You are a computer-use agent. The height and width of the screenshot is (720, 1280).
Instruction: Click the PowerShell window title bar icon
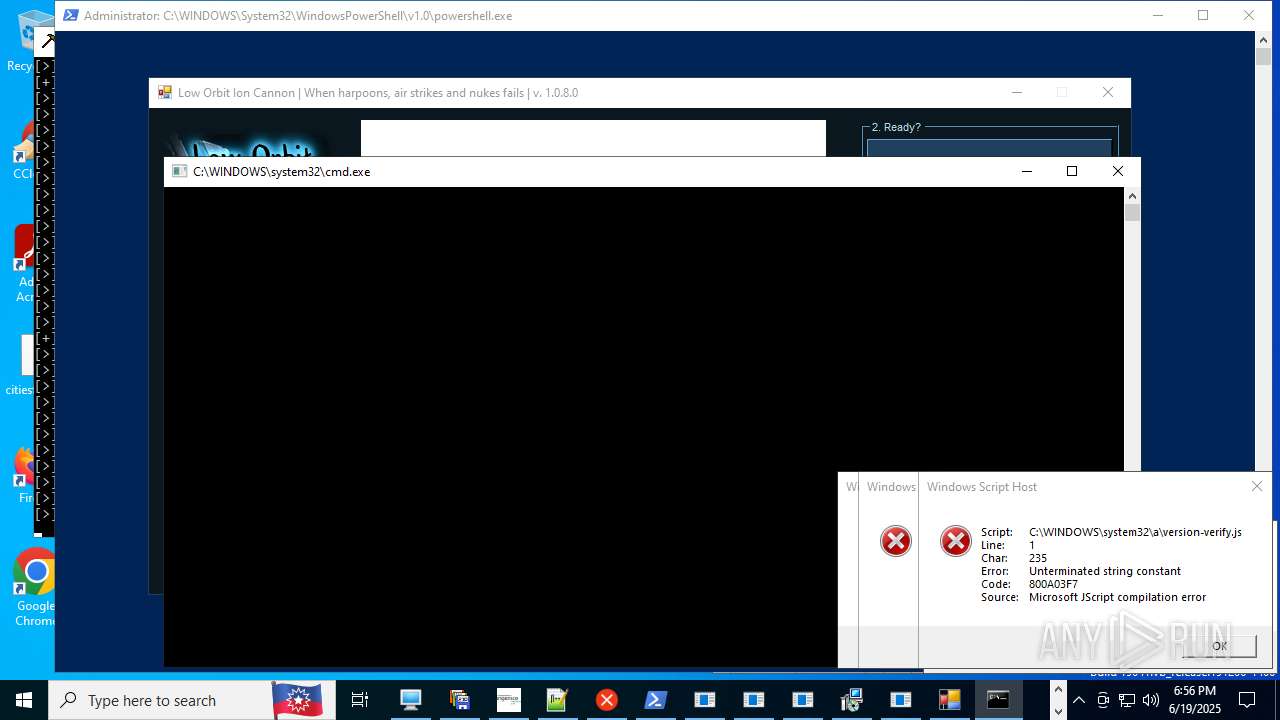click(71, 15)
